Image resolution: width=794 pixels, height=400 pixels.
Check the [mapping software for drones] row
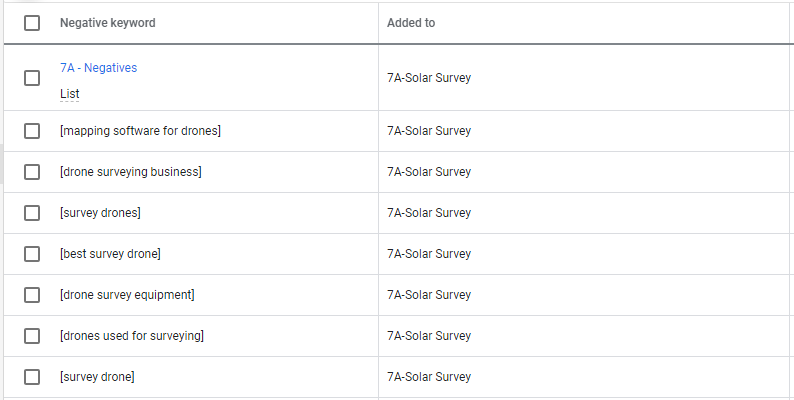click(32, 131)
